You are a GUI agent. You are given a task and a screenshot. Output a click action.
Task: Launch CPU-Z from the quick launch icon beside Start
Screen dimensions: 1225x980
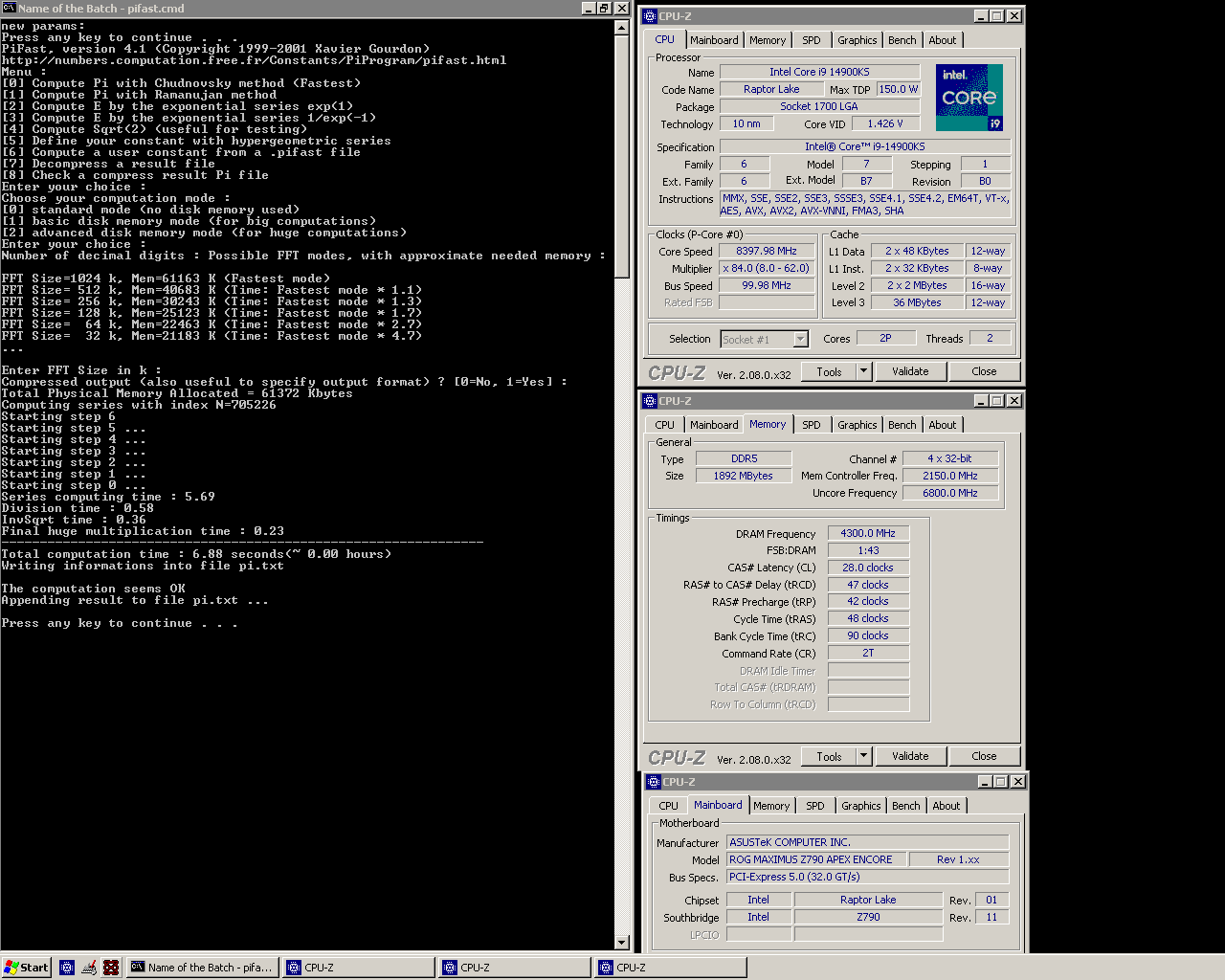click(x=67, y=968)
